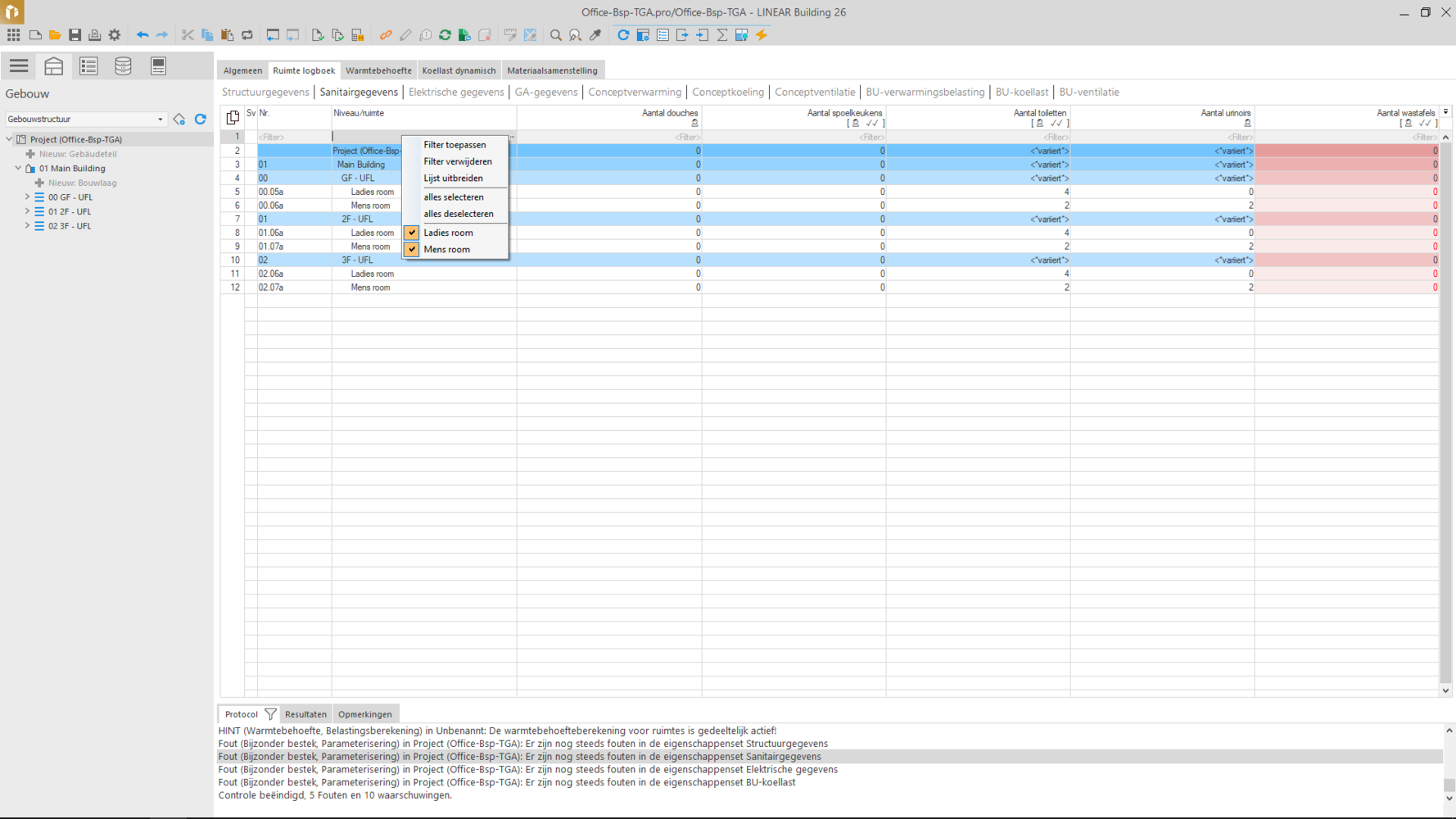Image resolution: width=1456 pixels, height=819 pixels.
Task: Click the copy table icon in grid header
Action: coord(233,117)
